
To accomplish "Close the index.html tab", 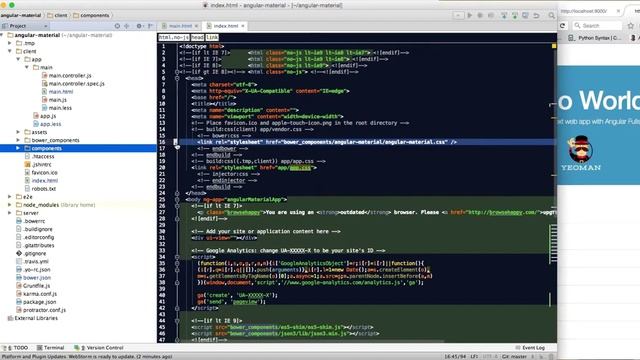I will click(x=243, y=26).
